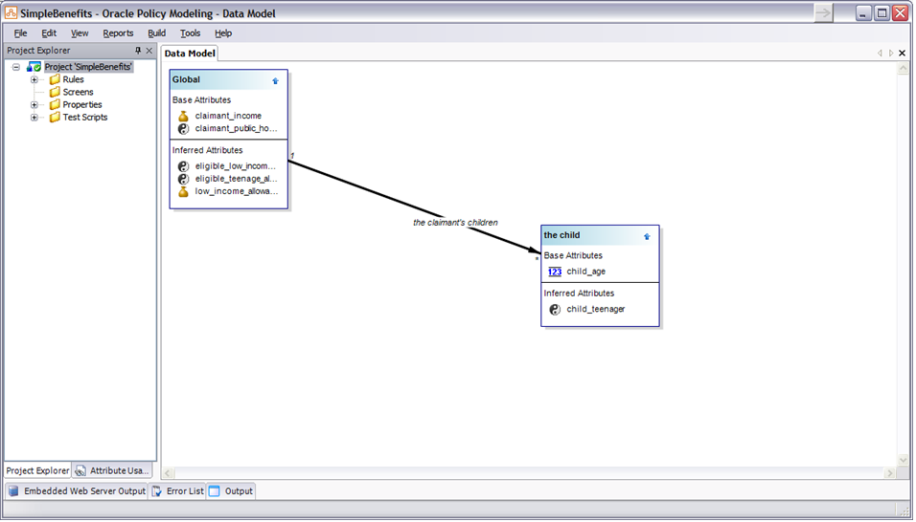Switch to the Project Explorer bottom tab
The image size is (916, 522).
pos(38,471)
